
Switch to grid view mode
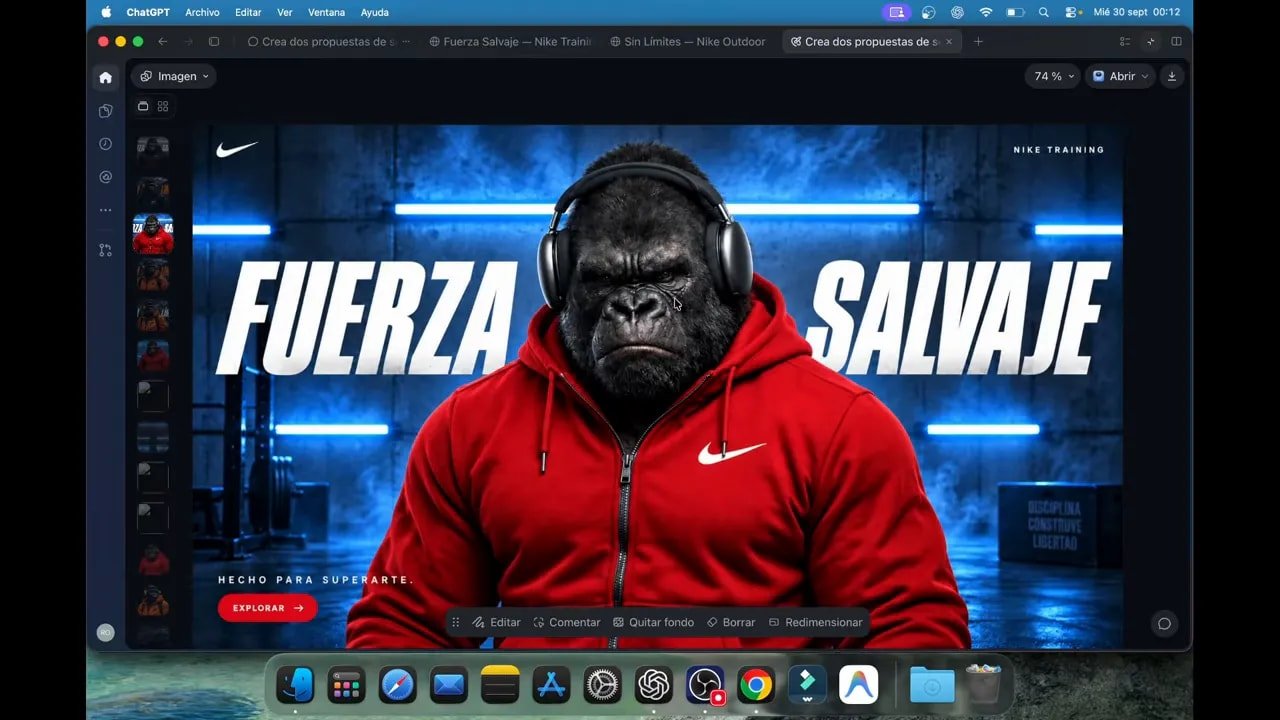(163, 106)
